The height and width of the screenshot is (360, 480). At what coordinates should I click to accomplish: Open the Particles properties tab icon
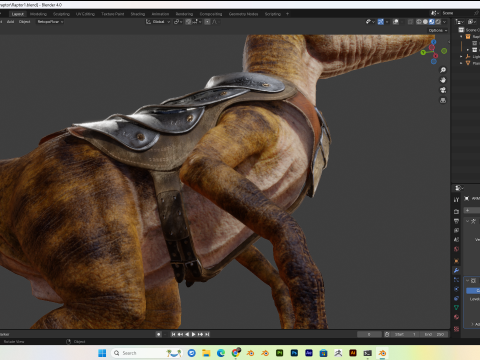click(x=456, y=280)
